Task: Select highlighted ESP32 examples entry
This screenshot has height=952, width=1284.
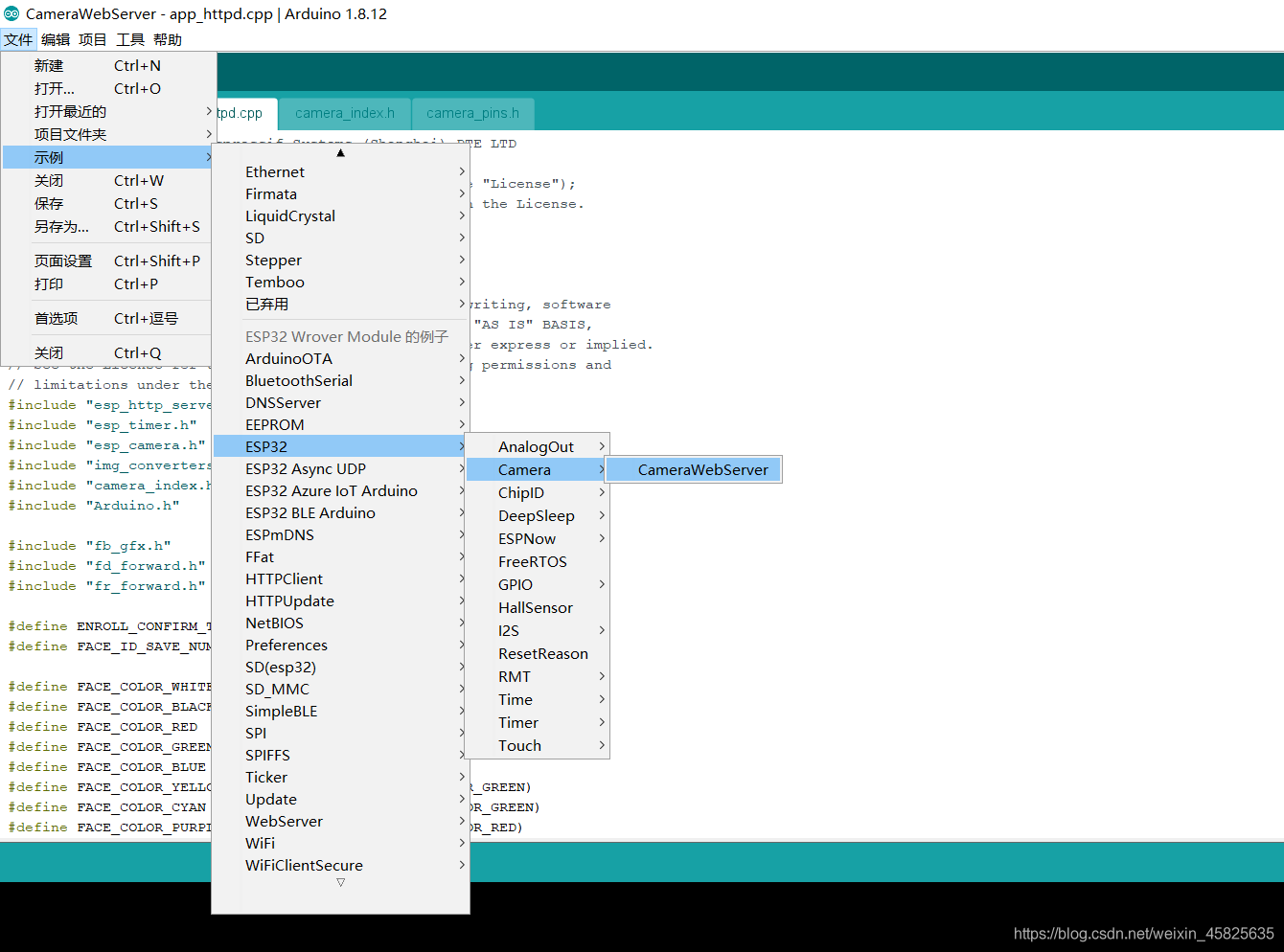Action: click(340, 446)
